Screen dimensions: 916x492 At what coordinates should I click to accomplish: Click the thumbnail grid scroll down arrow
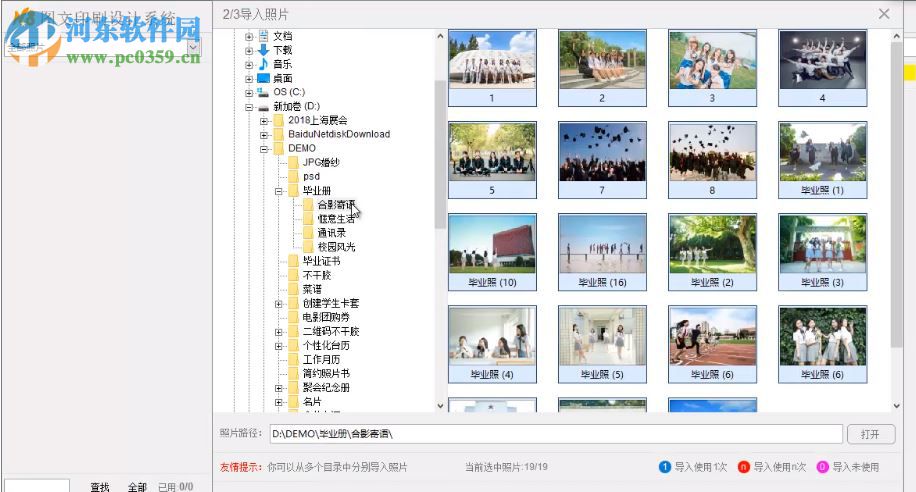pyautogui.click(x=896, y=405)
